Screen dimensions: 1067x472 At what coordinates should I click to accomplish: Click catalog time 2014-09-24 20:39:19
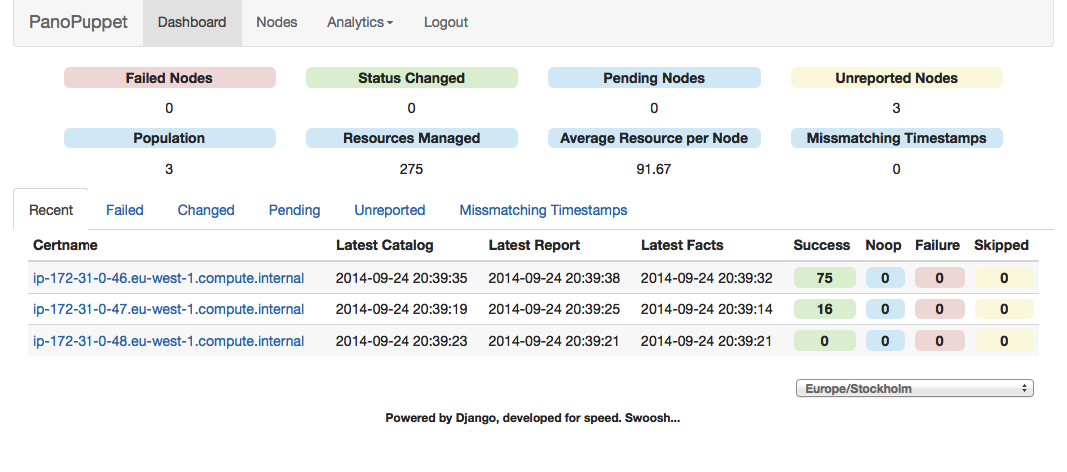pos(401,309)
